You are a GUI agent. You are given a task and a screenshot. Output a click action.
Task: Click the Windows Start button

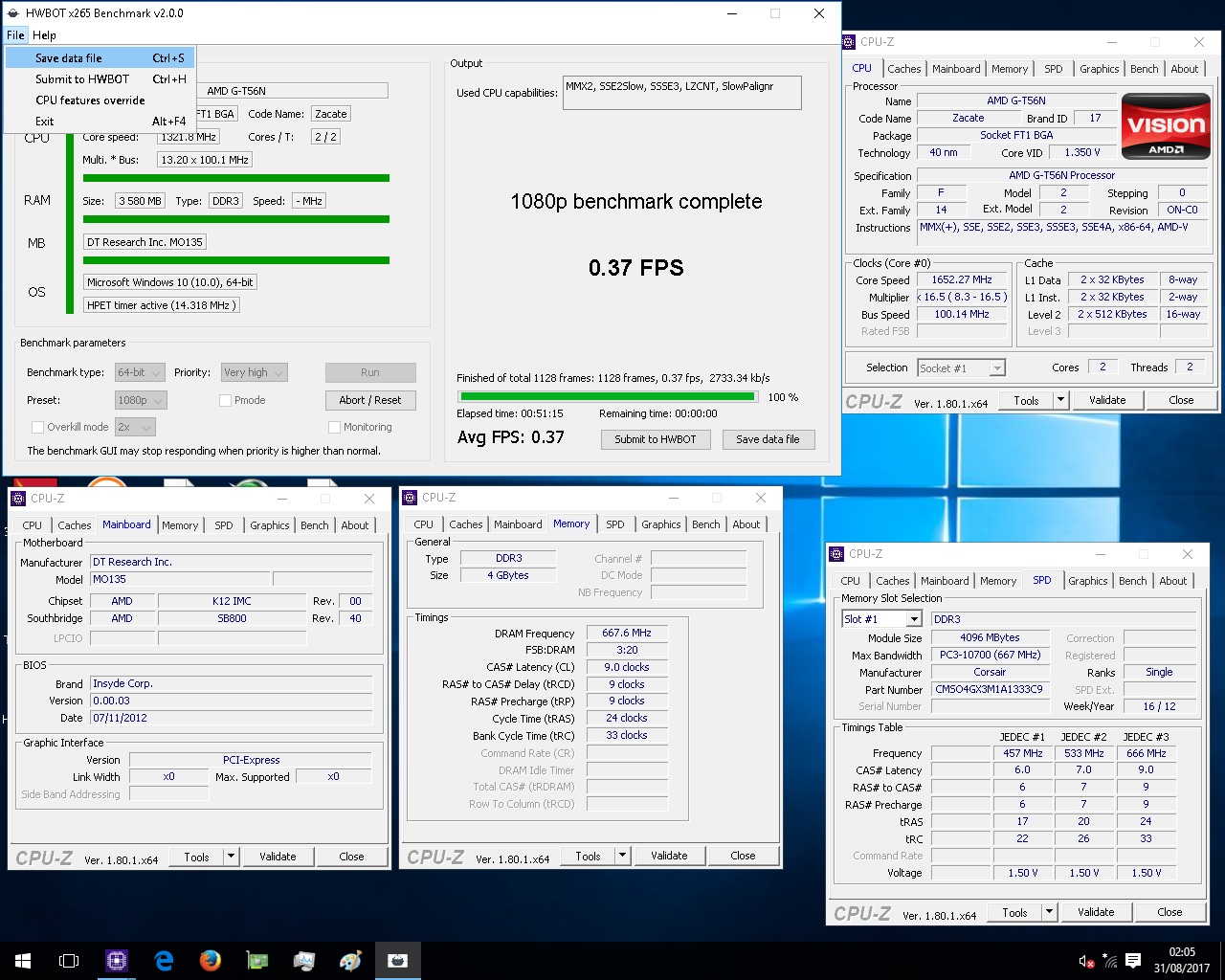[23, 960]
